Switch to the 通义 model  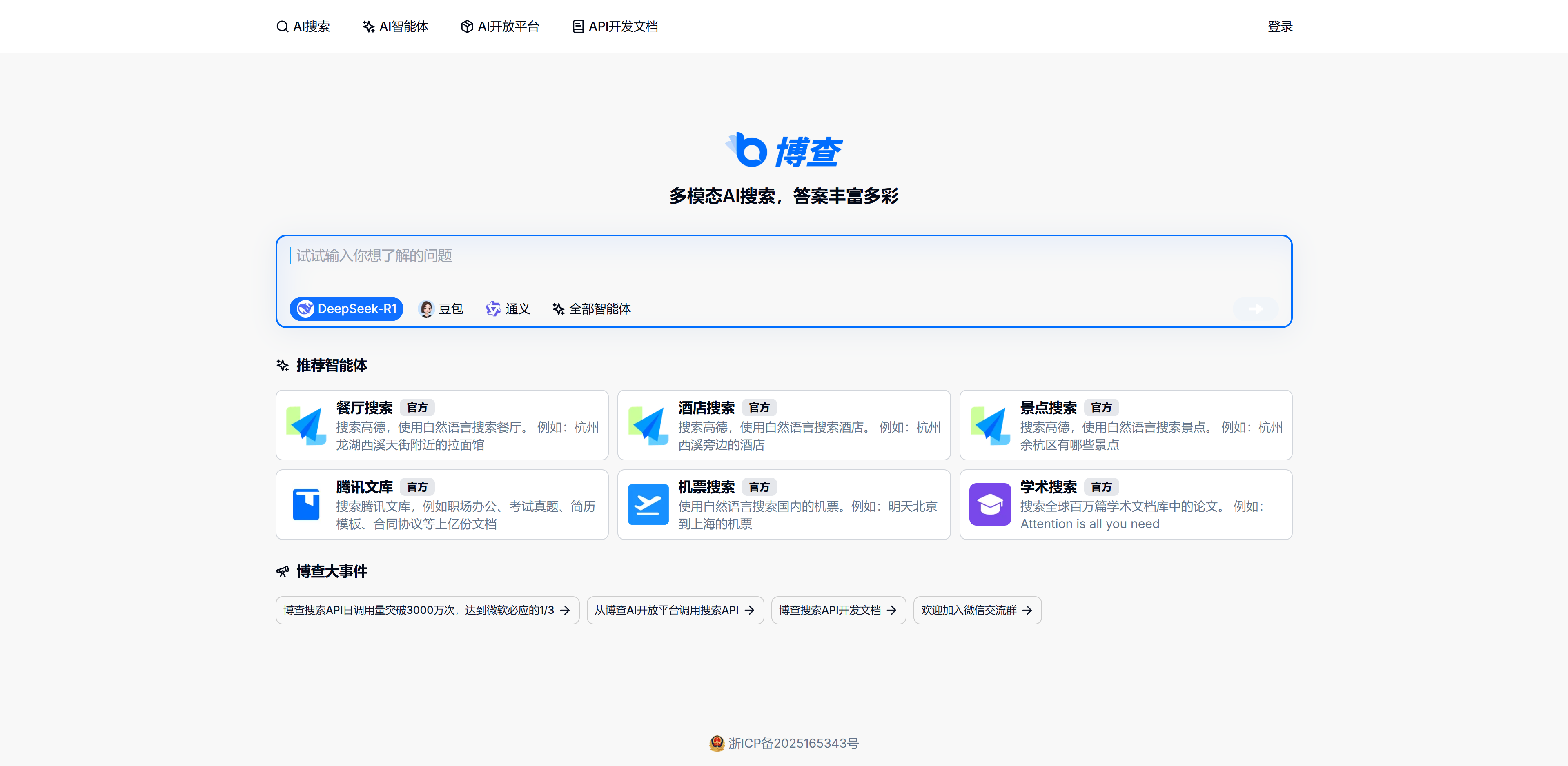(x=508, y=309)
